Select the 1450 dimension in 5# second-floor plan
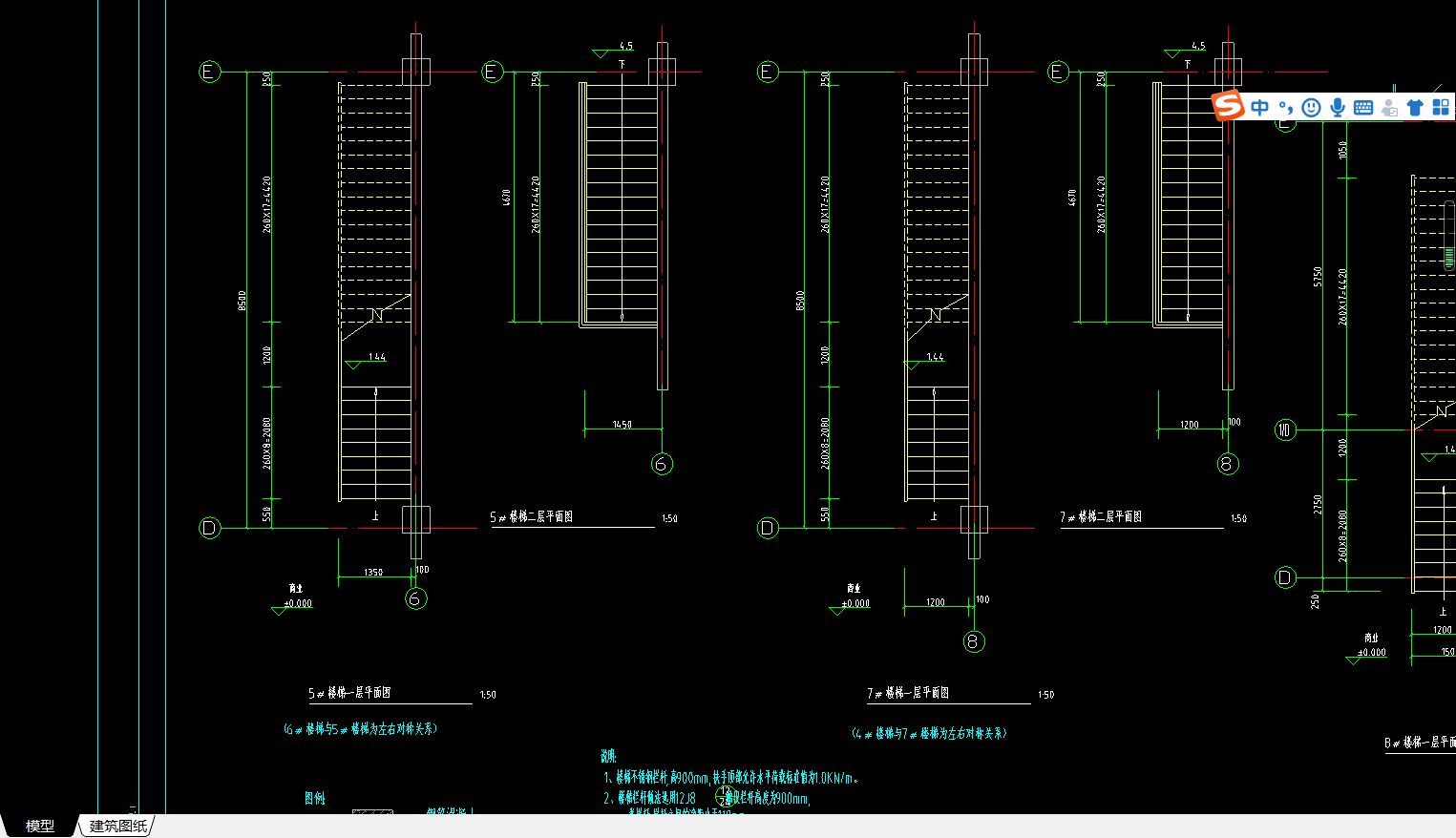The width and height of the screenshot is (1456, 838). [622, 425]
